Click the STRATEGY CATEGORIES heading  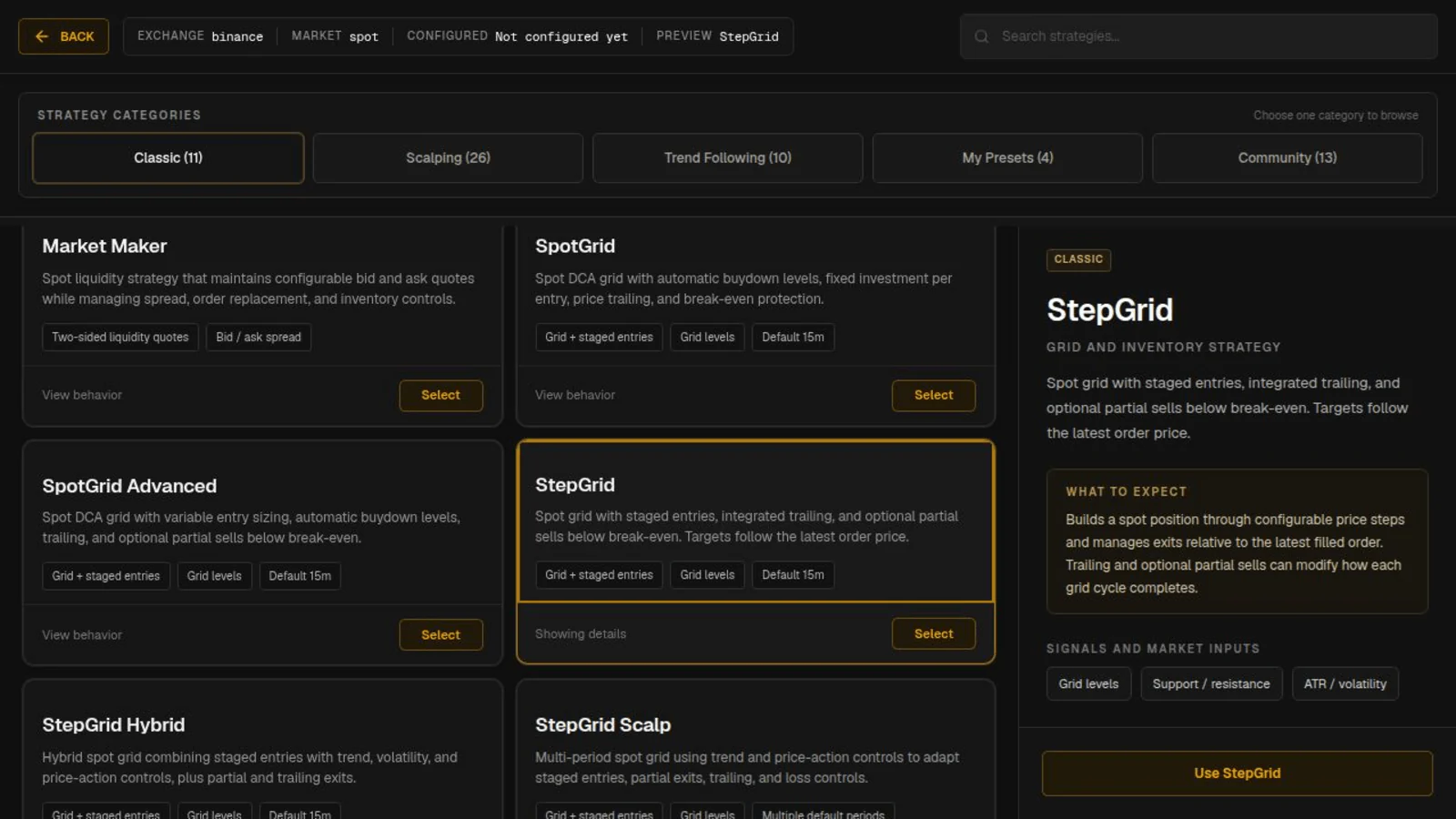click(119, 116)
